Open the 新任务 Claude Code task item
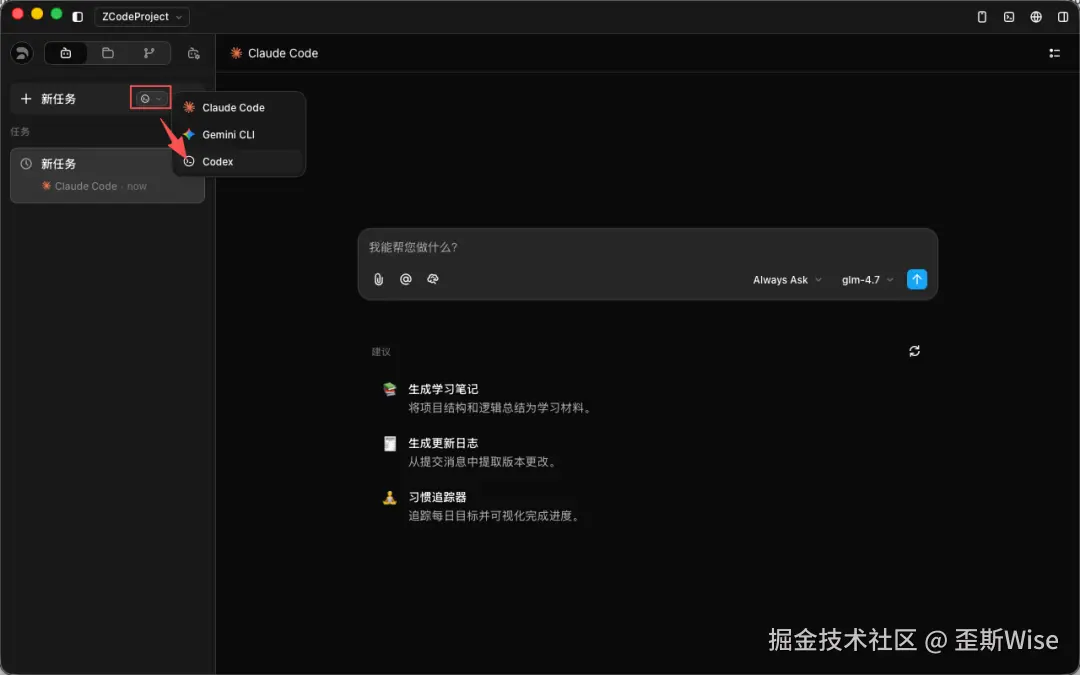Screen dimensions: 1080x675 click(107, 175)
